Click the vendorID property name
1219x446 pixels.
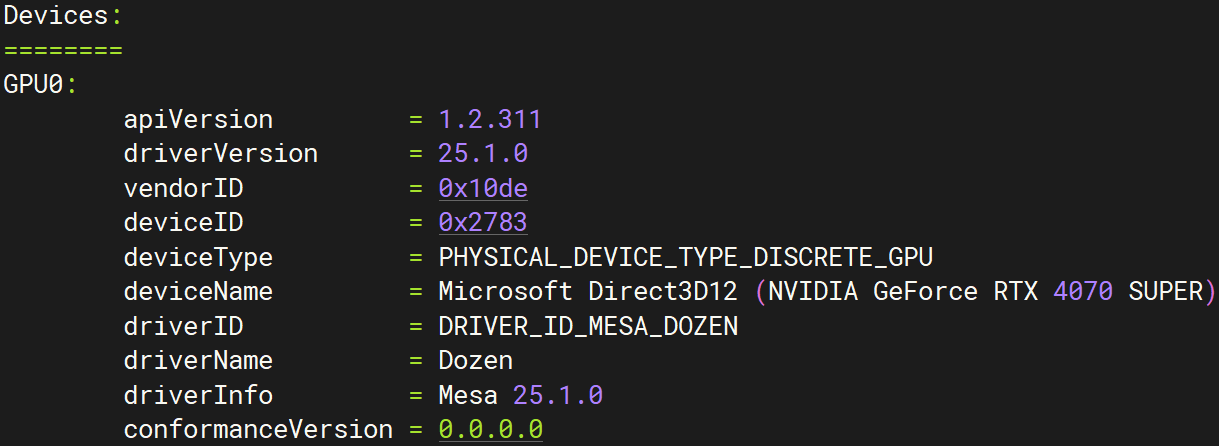point(183,189)
